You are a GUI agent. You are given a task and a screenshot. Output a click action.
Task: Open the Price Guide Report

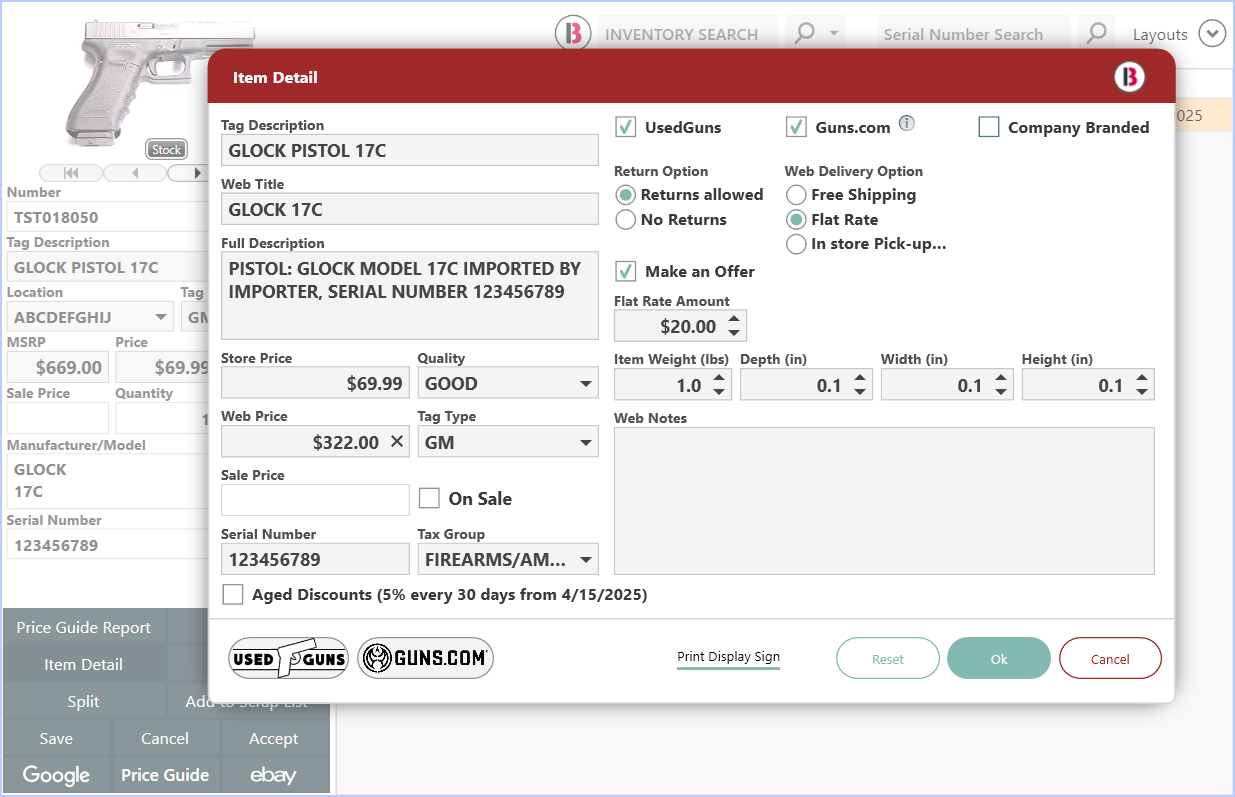click(84, 628)
